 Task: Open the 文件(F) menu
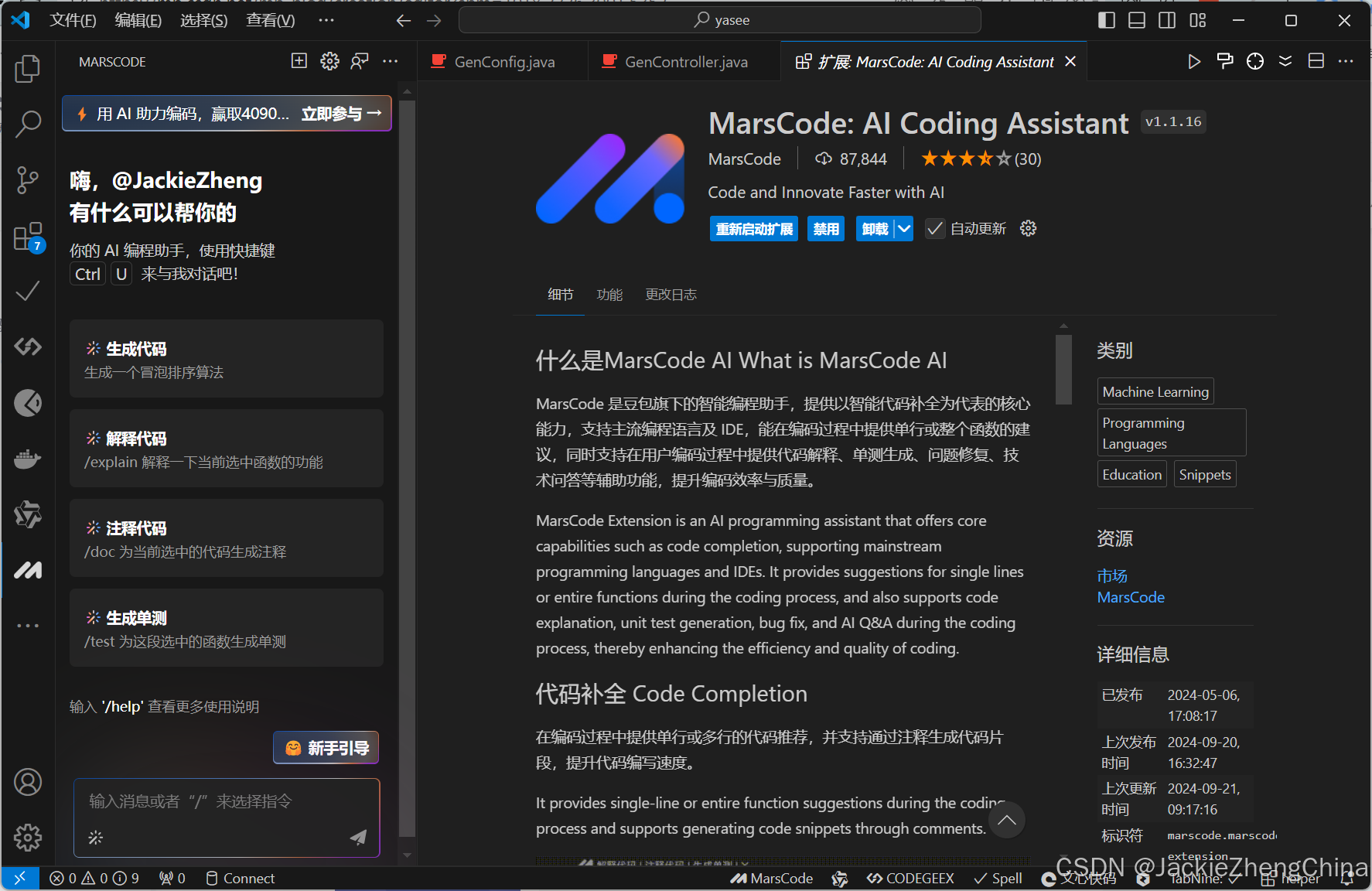[x=73, y=20]
